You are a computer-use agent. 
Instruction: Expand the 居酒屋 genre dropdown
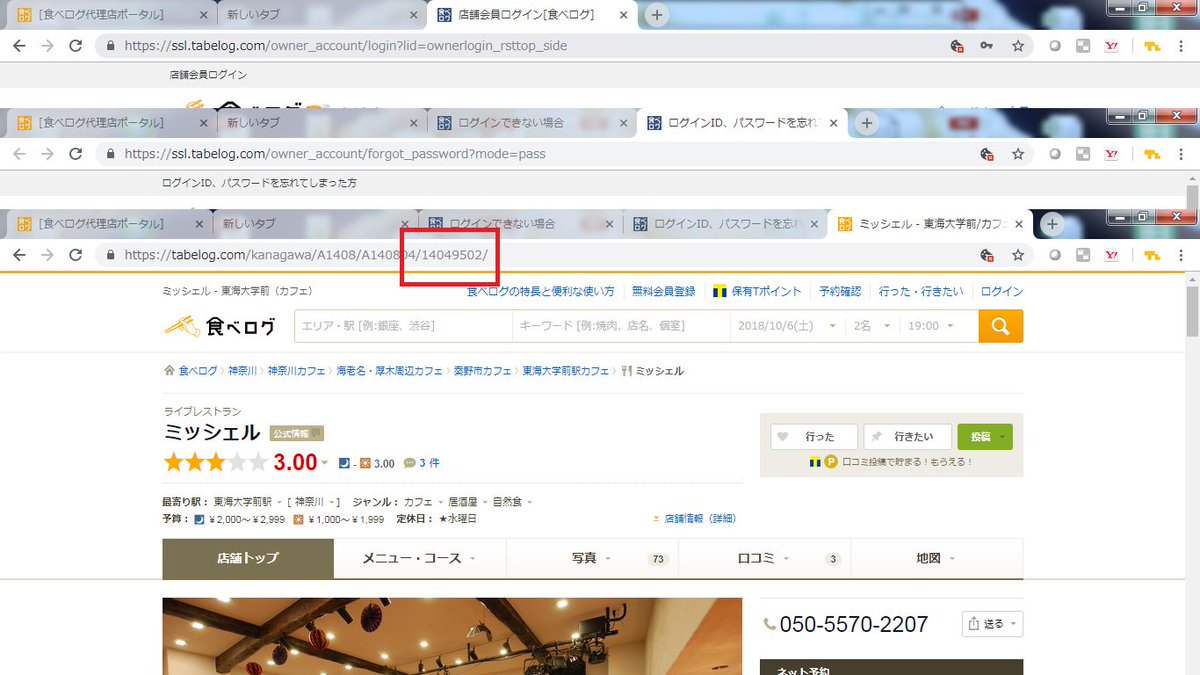coord(485,502)
